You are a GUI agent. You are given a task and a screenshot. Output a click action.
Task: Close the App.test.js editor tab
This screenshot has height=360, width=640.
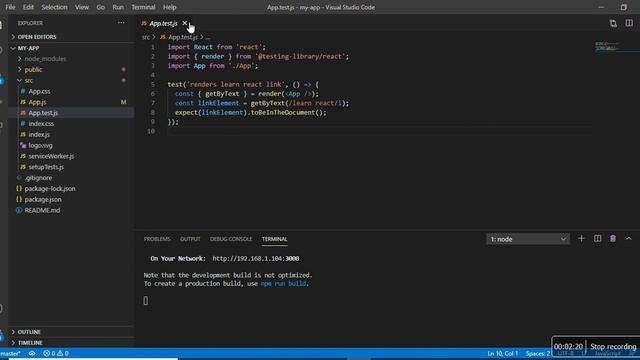(x=184, y=23)
